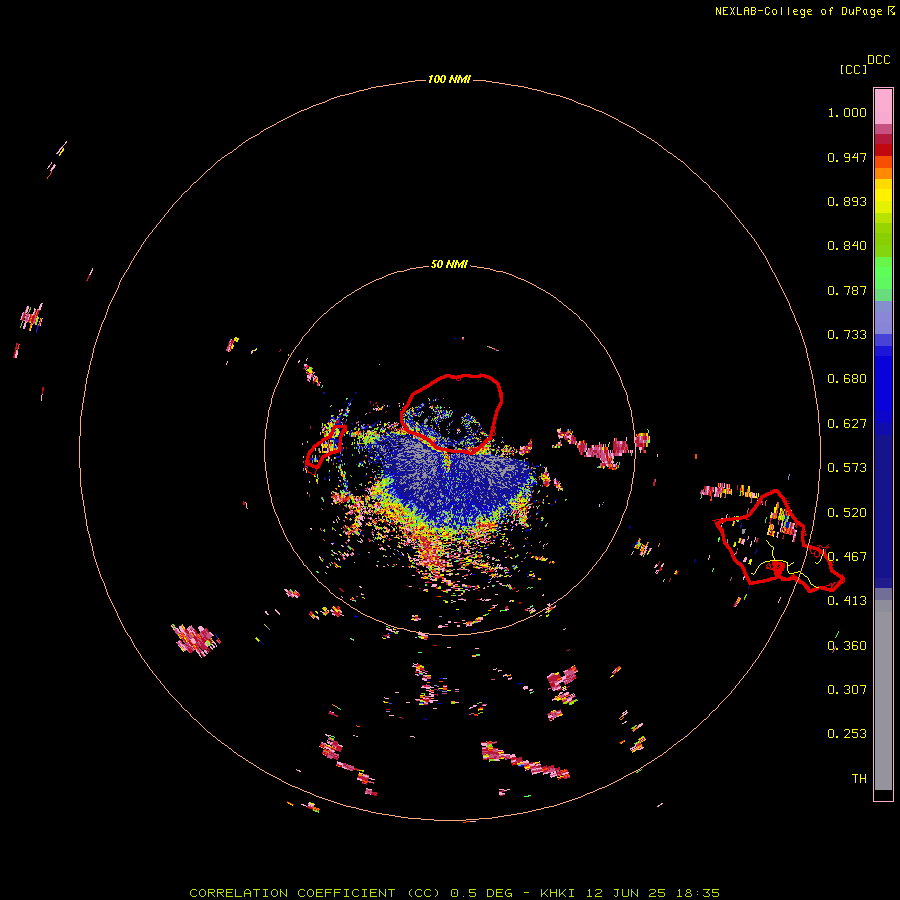The height and width of the screenshot is (900, 900).
Task: Click the red polygon on the eastern range ring
Action: 778,541
